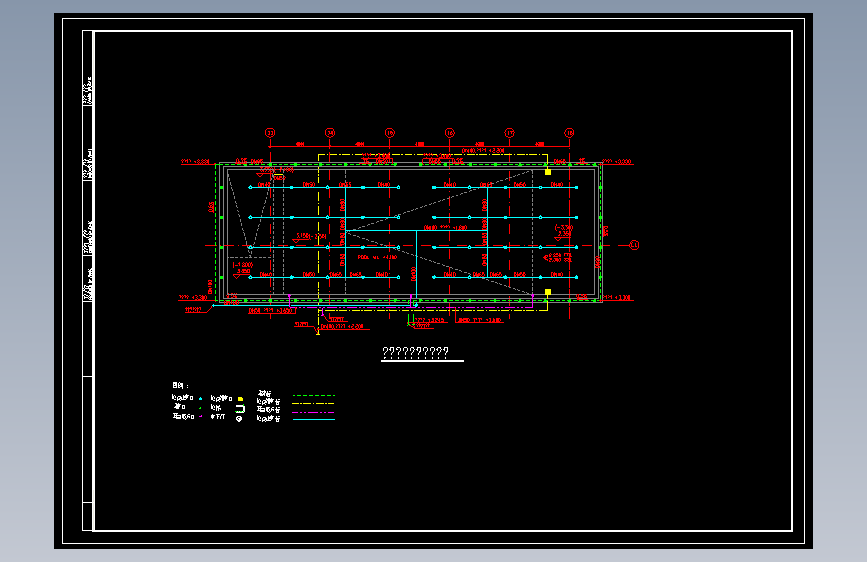The width and height of the screenshot is (867, 562).
Task: Click the magenta dash-dot legend line sample
Action: point(314,412)
